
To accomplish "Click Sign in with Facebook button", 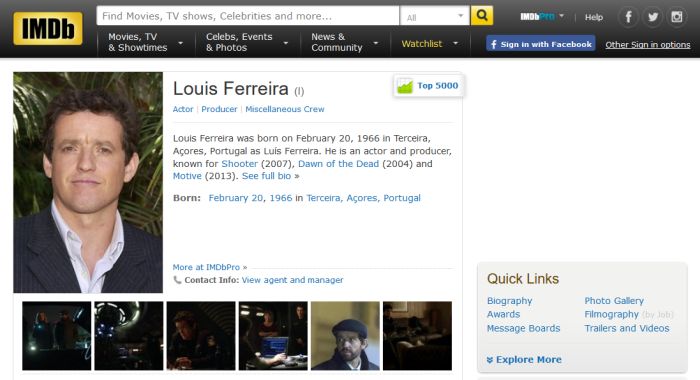I will [541, 44].
